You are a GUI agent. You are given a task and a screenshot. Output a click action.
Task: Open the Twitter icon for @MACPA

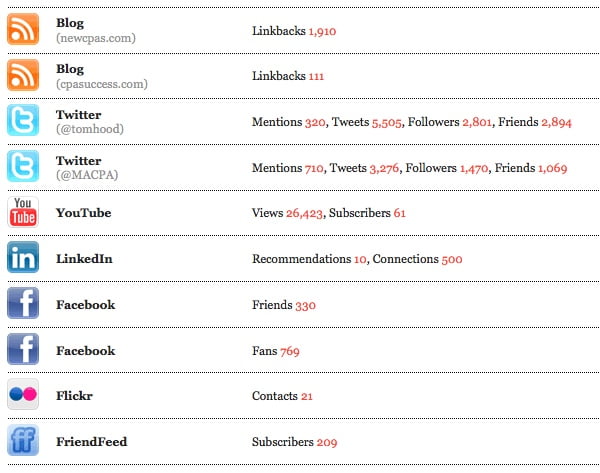(23, 167)
